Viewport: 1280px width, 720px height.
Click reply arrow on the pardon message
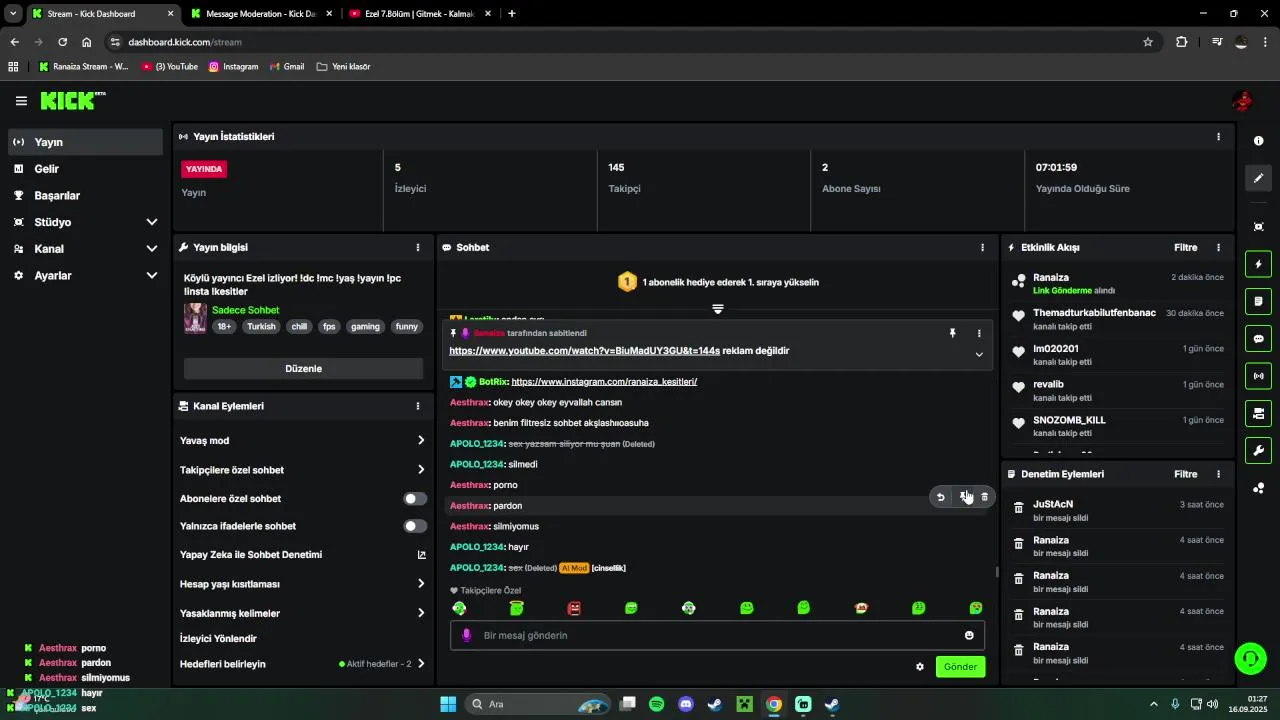click(940, 497)
